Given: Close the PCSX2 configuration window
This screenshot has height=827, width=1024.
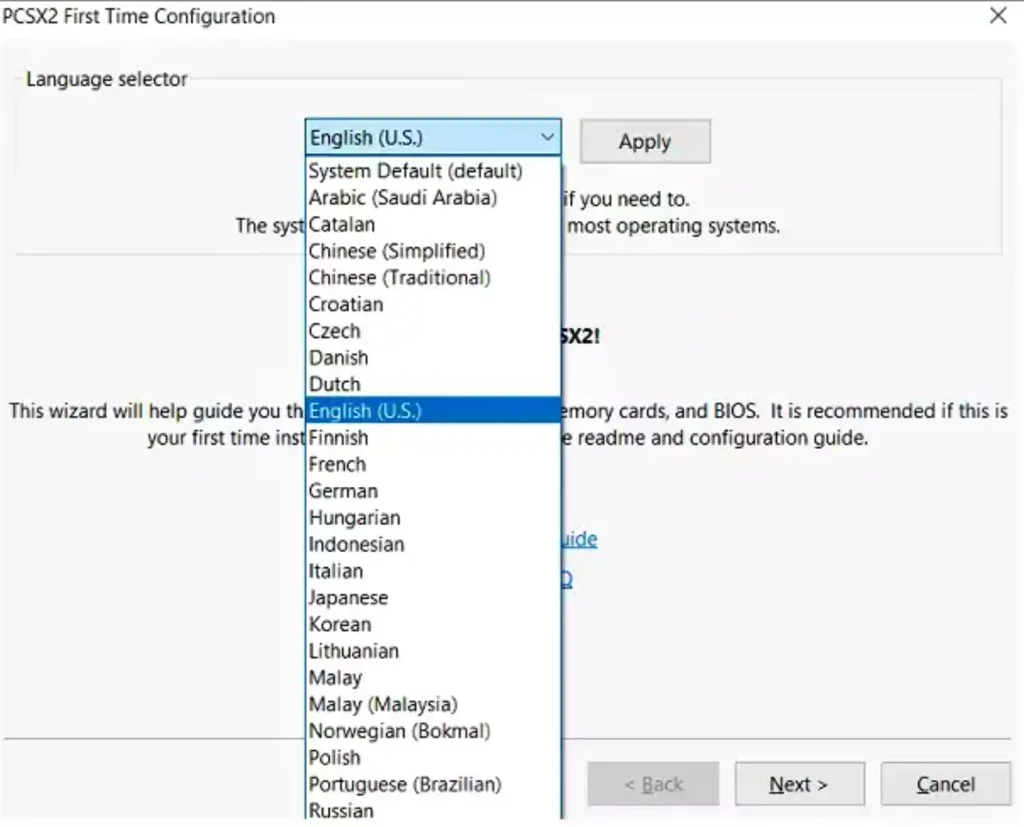Looking at the screenshot, I should tap(997, 16).
